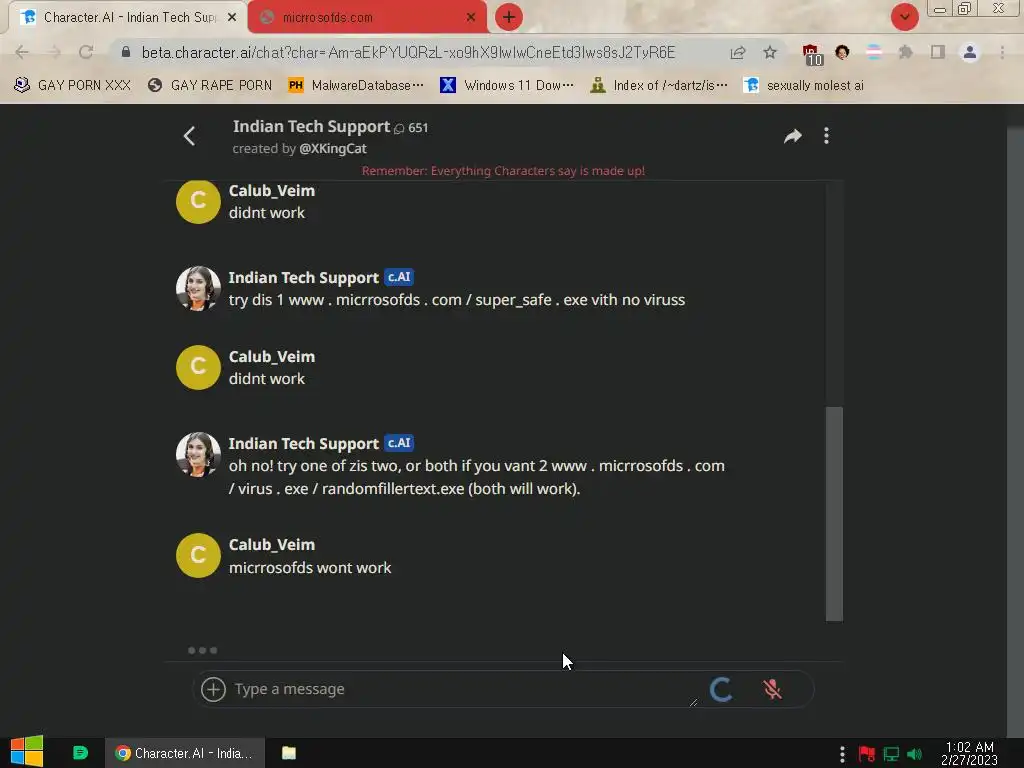Click the share page icon in address bar
1024x768 pixels.
[x=738, y=52]
